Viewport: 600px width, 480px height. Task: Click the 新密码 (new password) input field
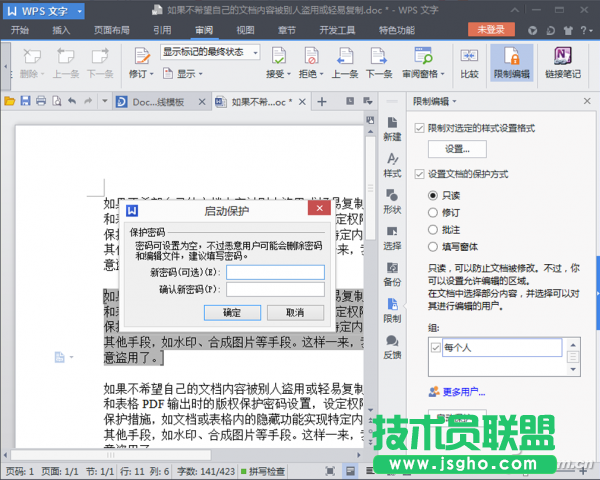(x=275, y=272)
